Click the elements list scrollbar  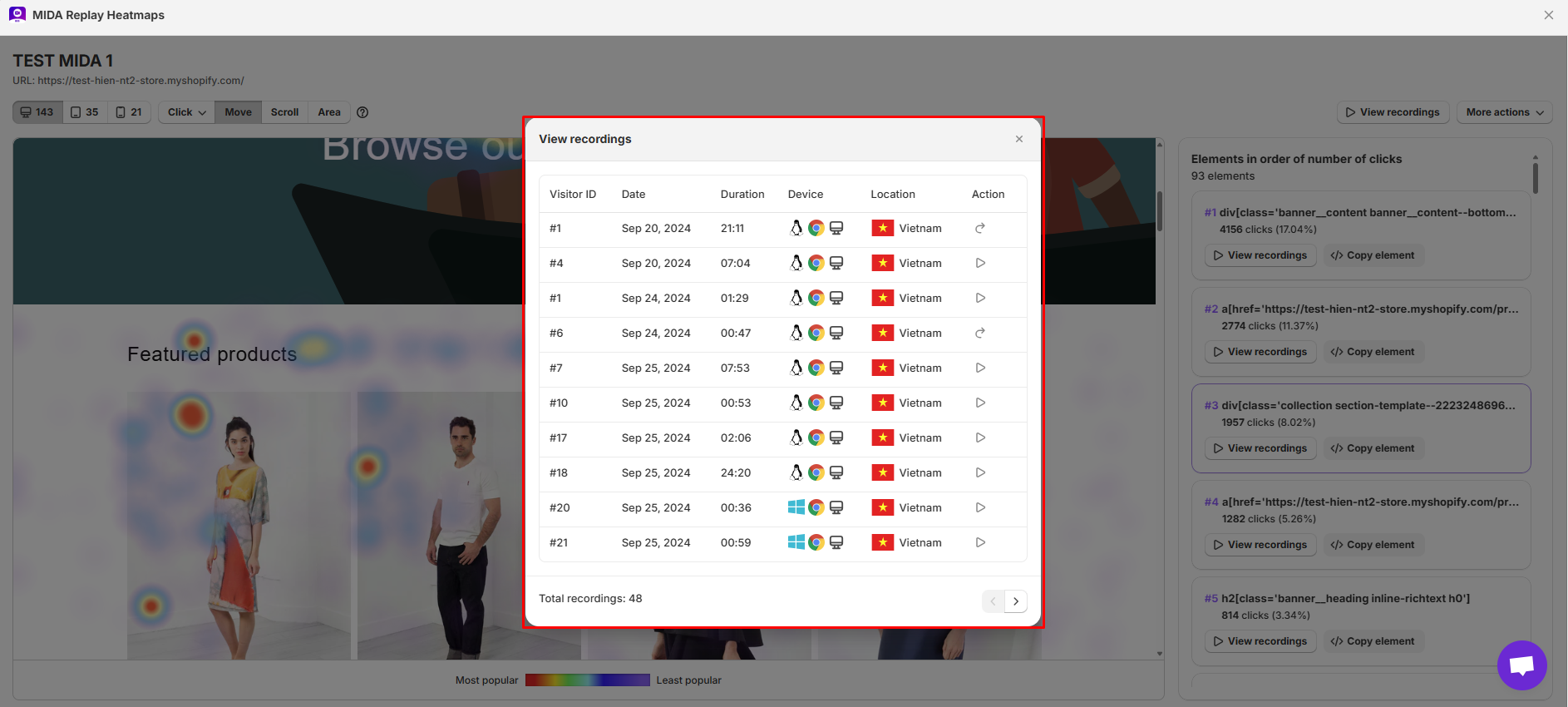pos(1535,177)
